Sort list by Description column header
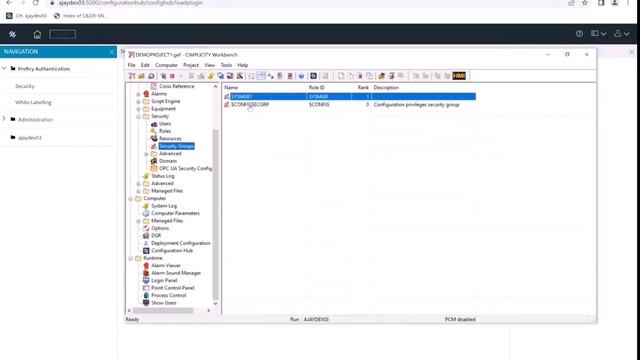This screenshot has height=360, width=640. [386, 88]
